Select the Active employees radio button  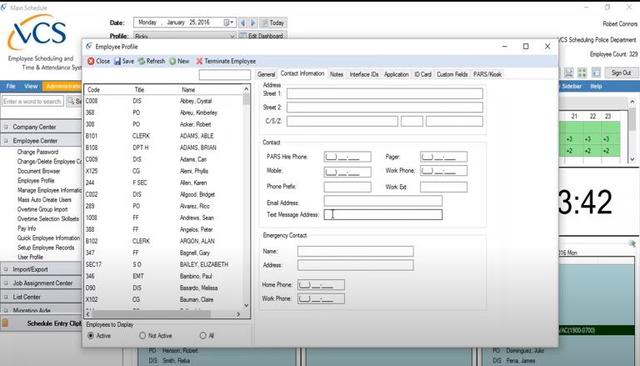pyautogui.click(x=91, y=335)
